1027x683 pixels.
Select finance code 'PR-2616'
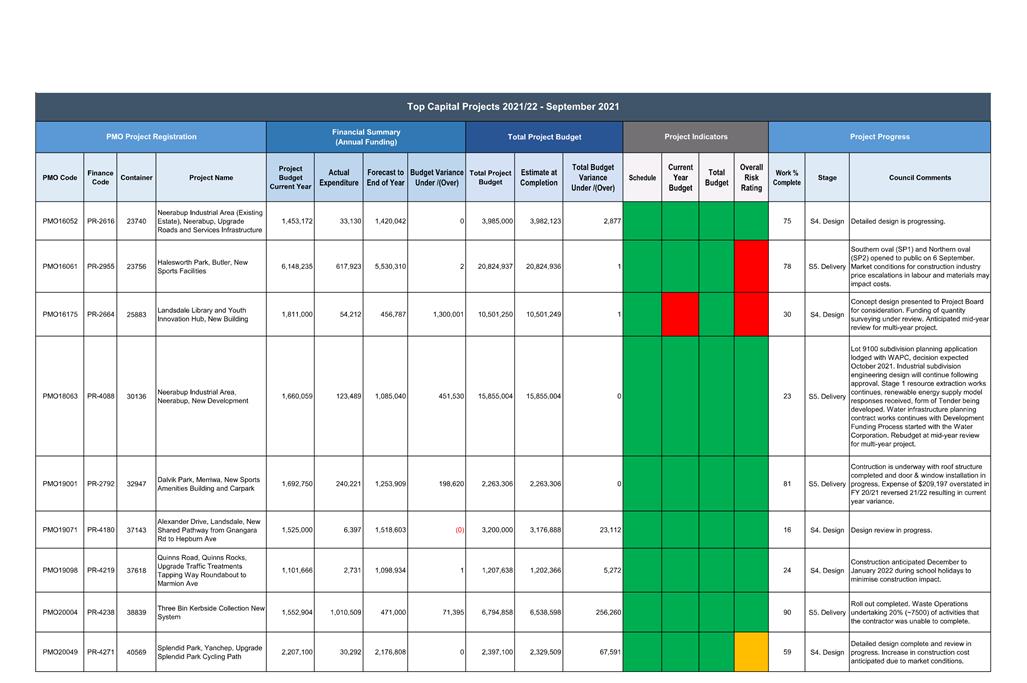(x=100, y=221)
